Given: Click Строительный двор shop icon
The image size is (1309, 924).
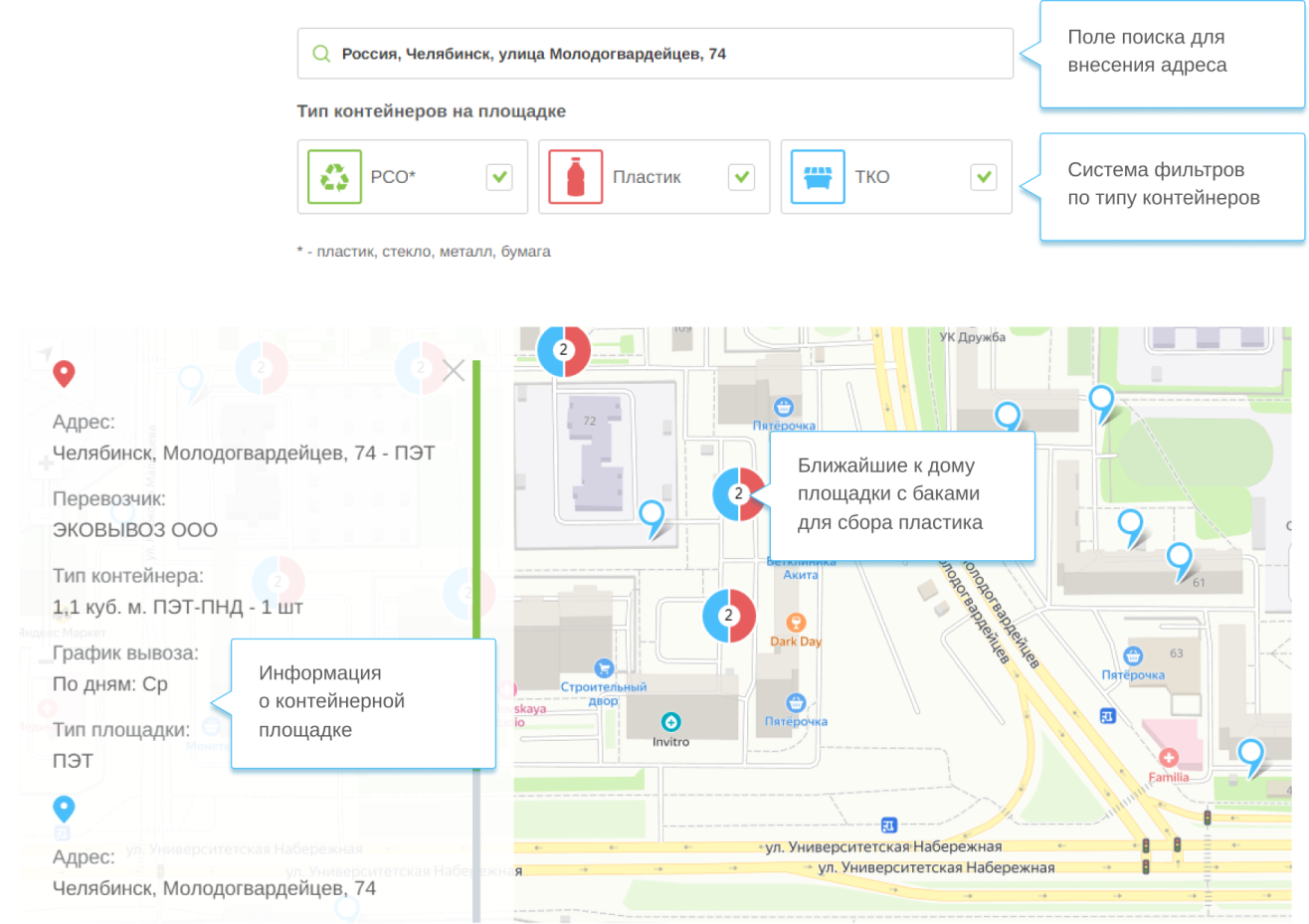Looking at the screenshot, I should click(603, 668).
